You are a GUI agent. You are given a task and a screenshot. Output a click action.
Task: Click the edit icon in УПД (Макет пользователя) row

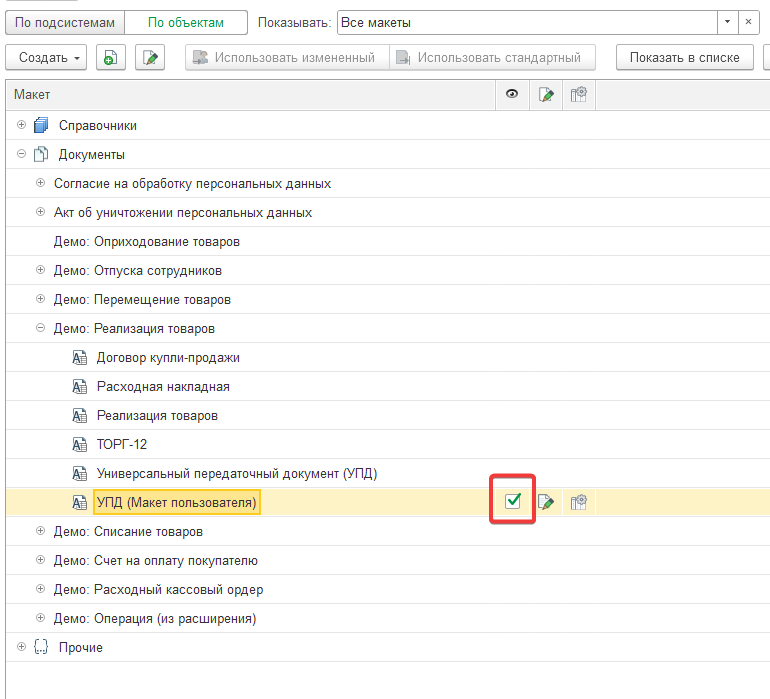(546, 502)
